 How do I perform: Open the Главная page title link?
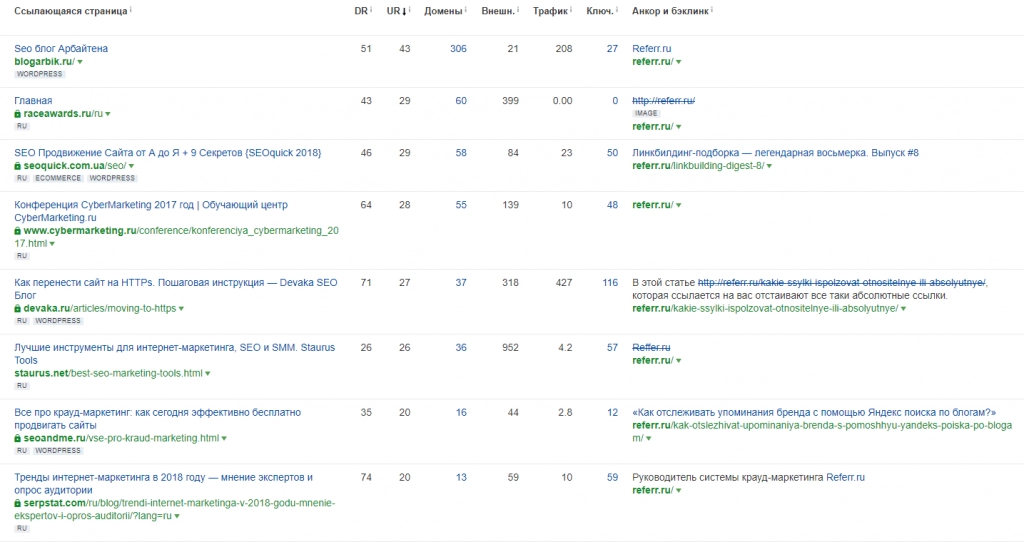33,101
